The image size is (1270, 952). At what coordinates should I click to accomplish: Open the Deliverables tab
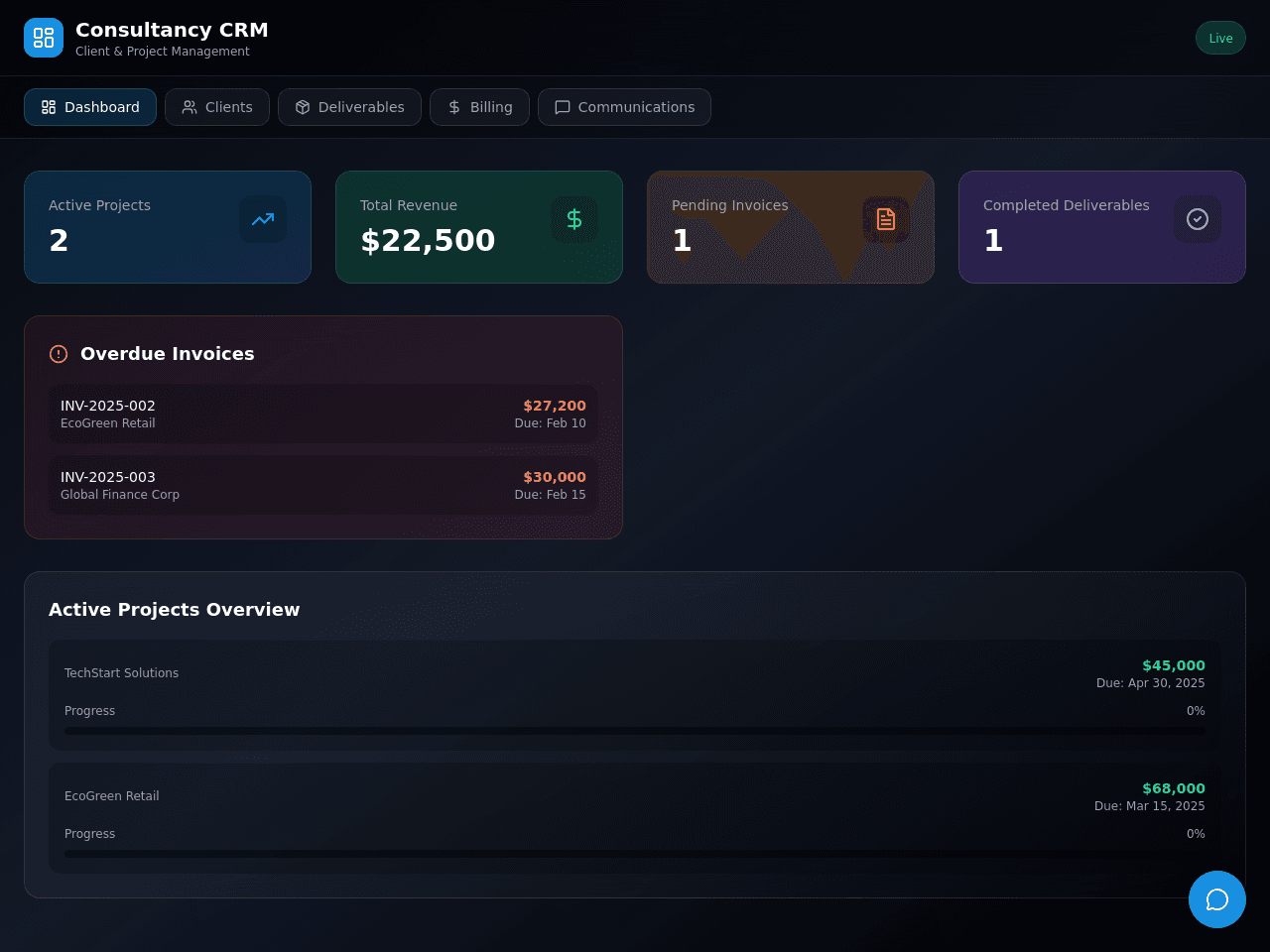pos(349,107)
